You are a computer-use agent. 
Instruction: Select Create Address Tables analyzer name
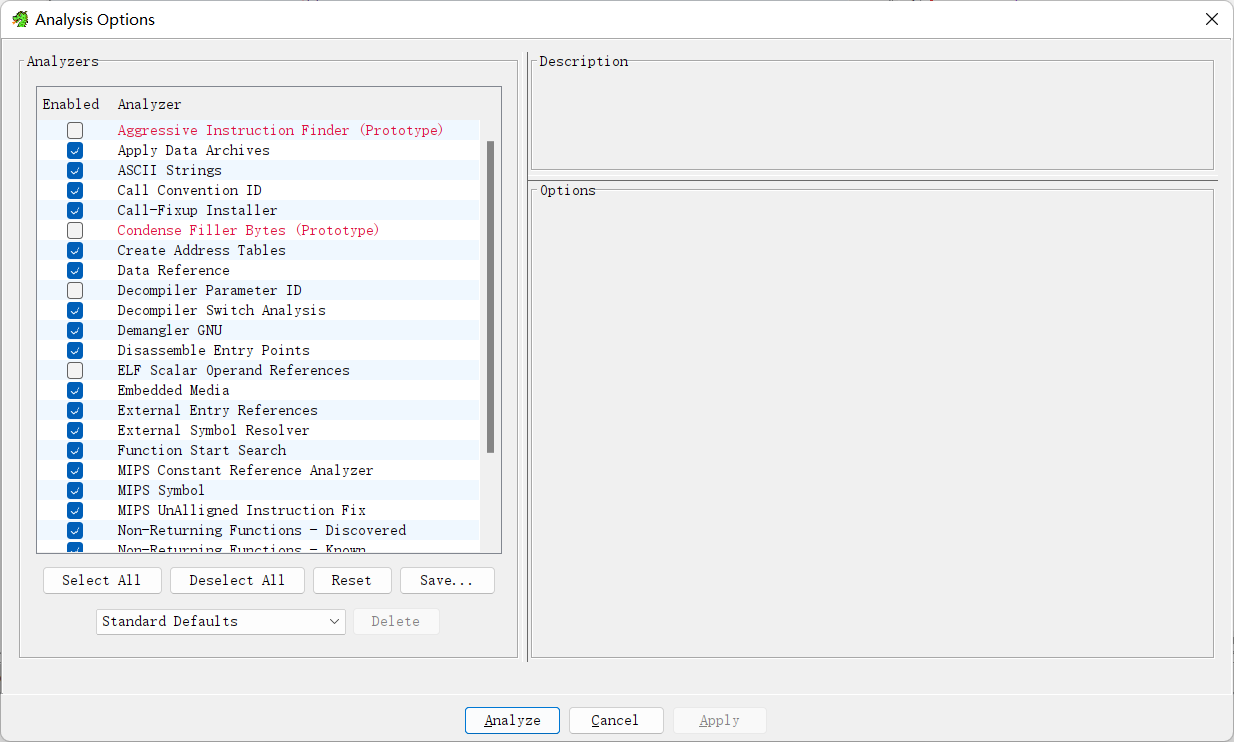click(x=201, y=250)
